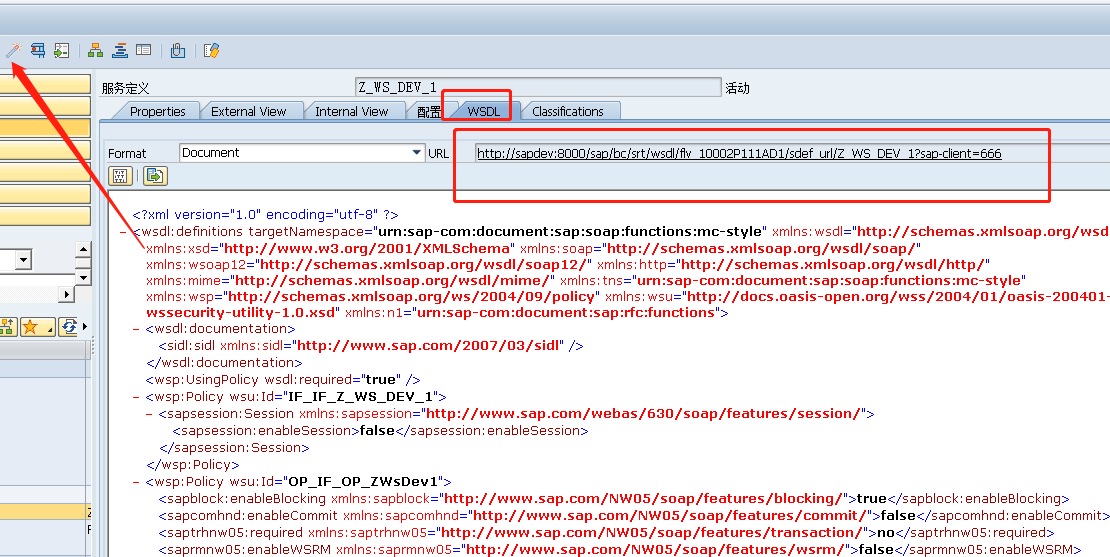
Task: Collapse the IF_IF_Z_WS_DEV_1 policy node
Action: tap(136, 397)
